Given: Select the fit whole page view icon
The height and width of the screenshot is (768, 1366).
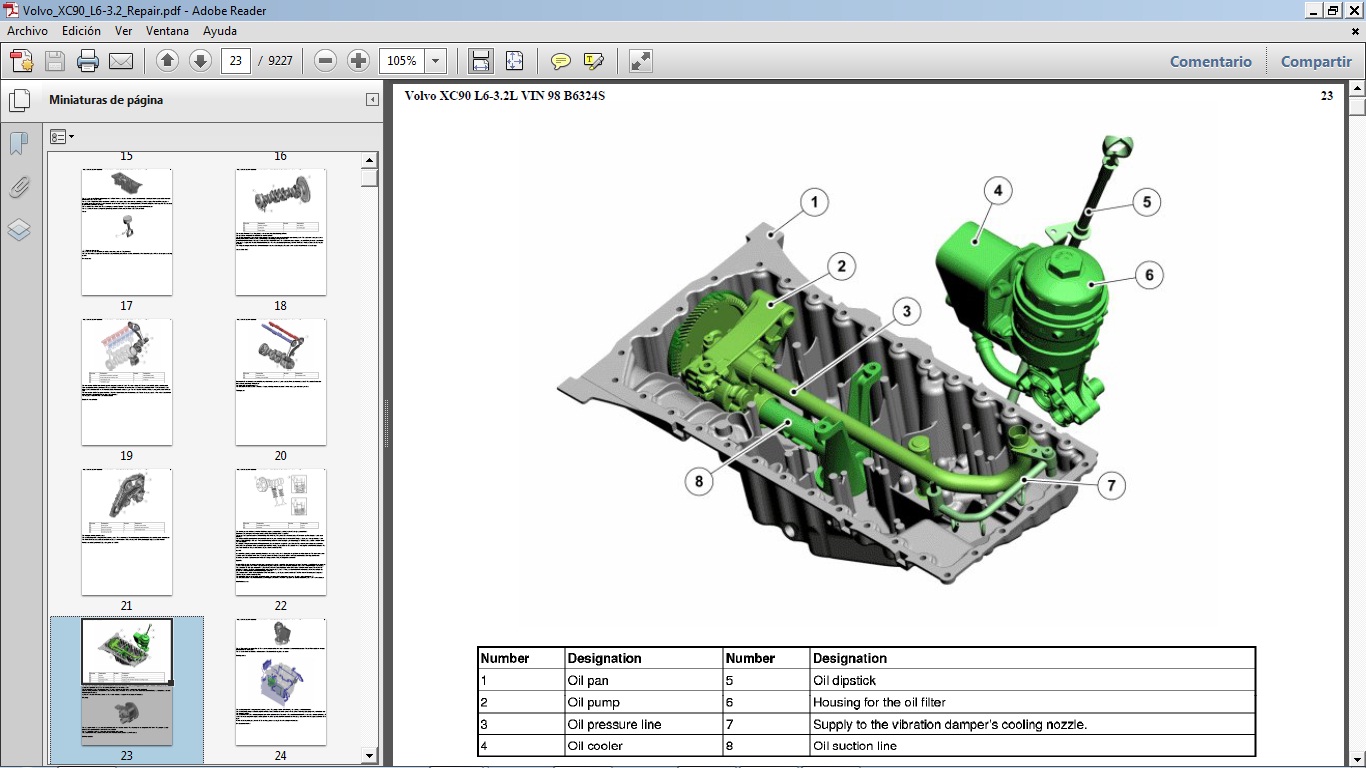Looking at the screenshot, I should click(x=514, y=61).
